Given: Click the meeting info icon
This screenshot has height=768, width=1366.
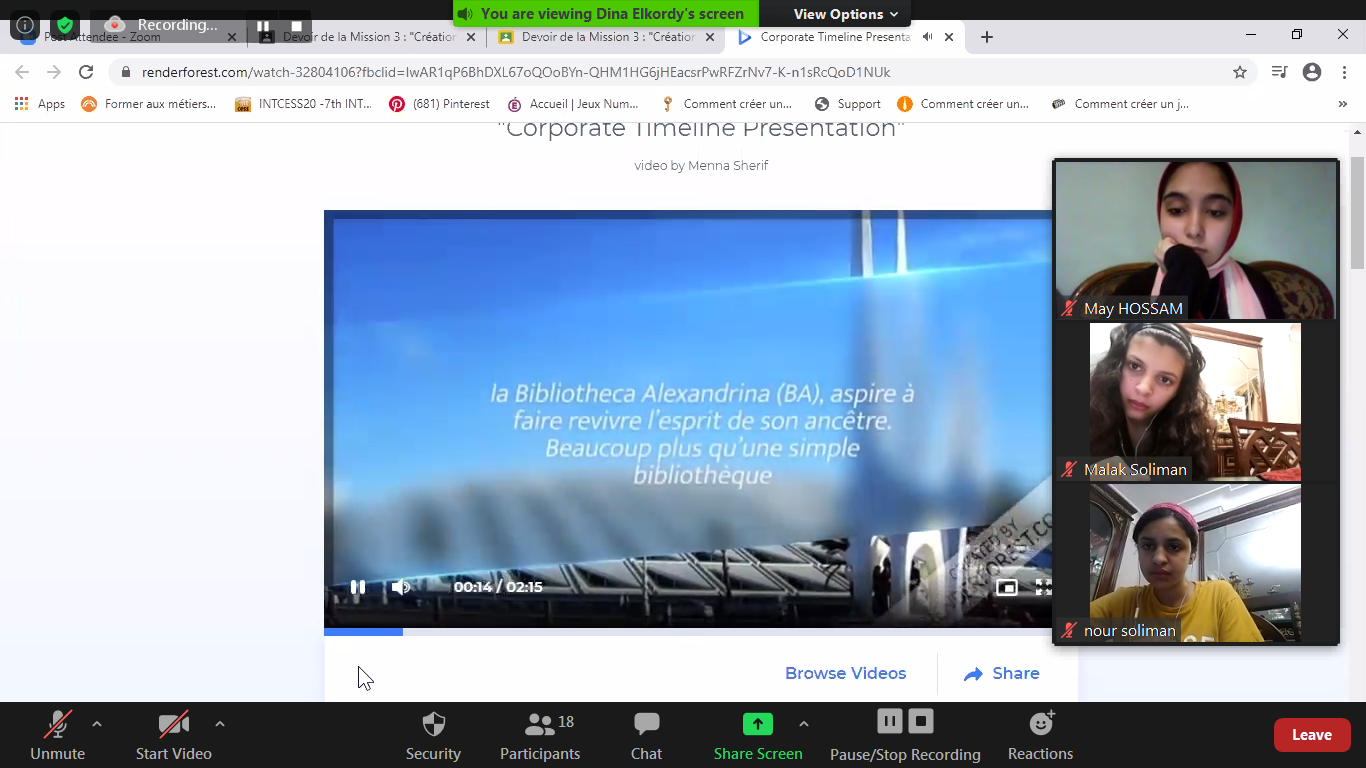Looking at the screenshot, I should [25, 25].
